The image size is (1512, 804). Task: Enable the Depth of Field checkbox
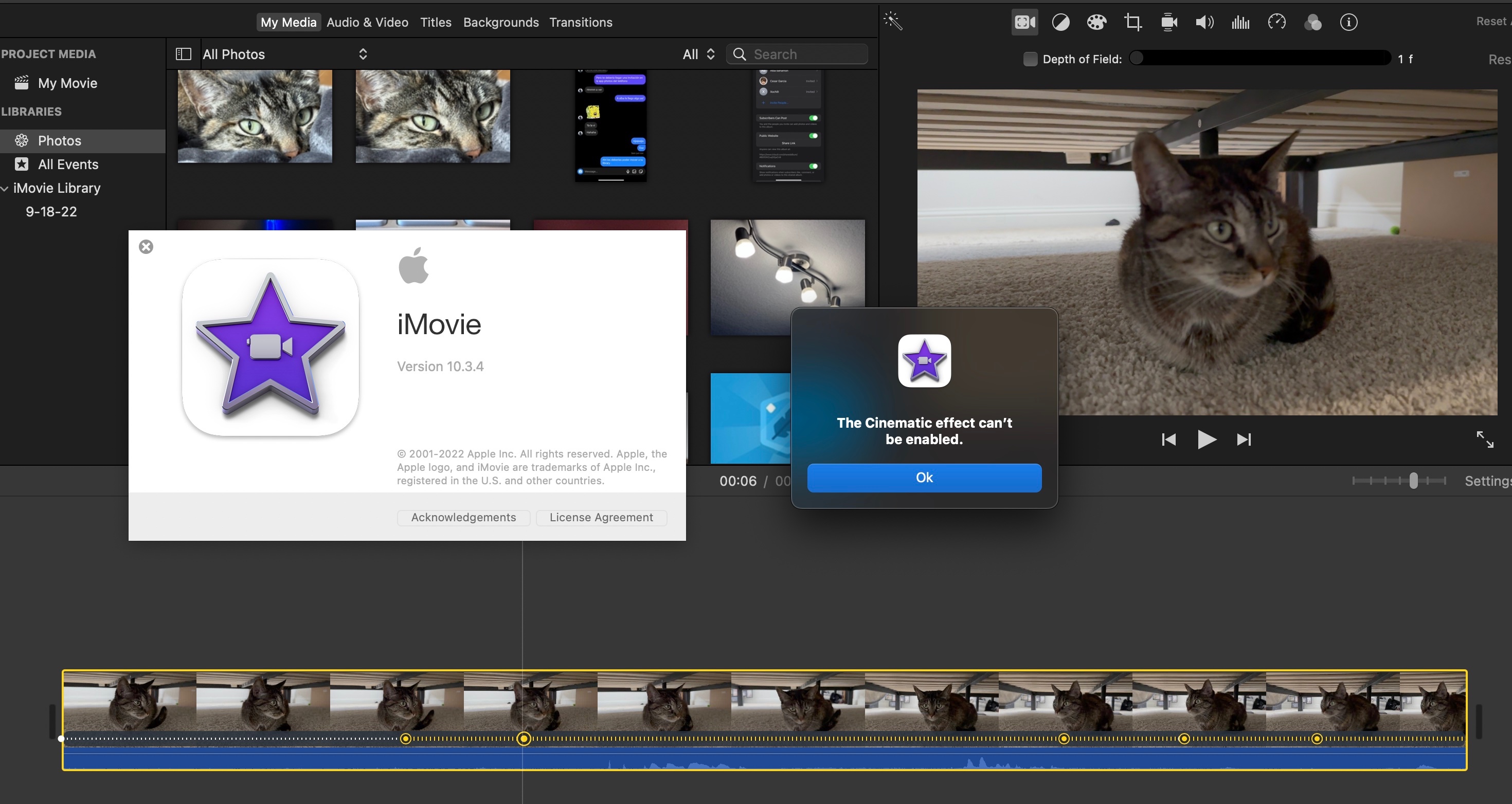pyautogui.click(x=1030, y=59)
